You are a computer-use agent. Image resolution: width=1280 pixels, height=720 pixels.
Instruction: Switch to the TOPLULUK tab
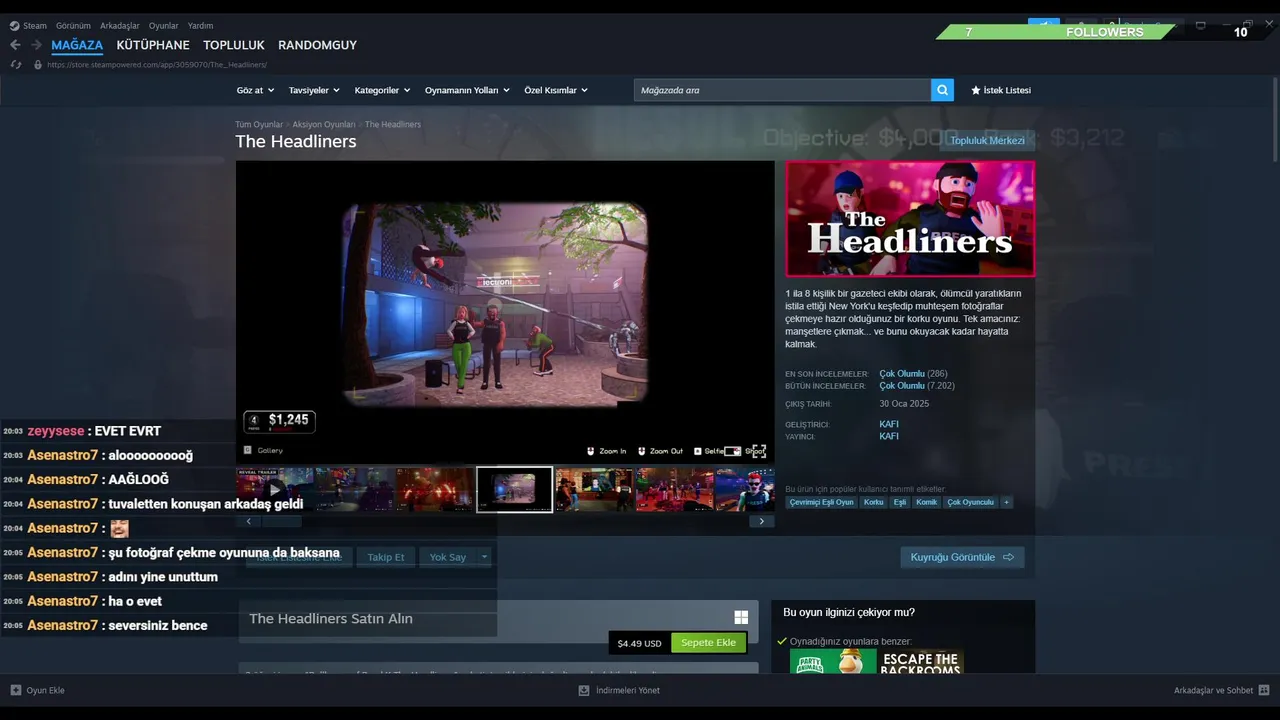(x=234, y=45)
